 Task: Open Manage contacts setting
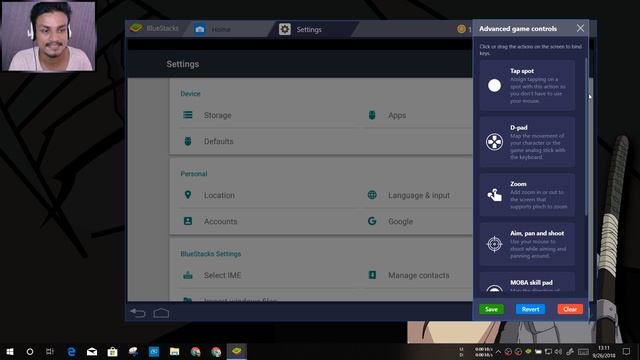click(x=418, y=275)
